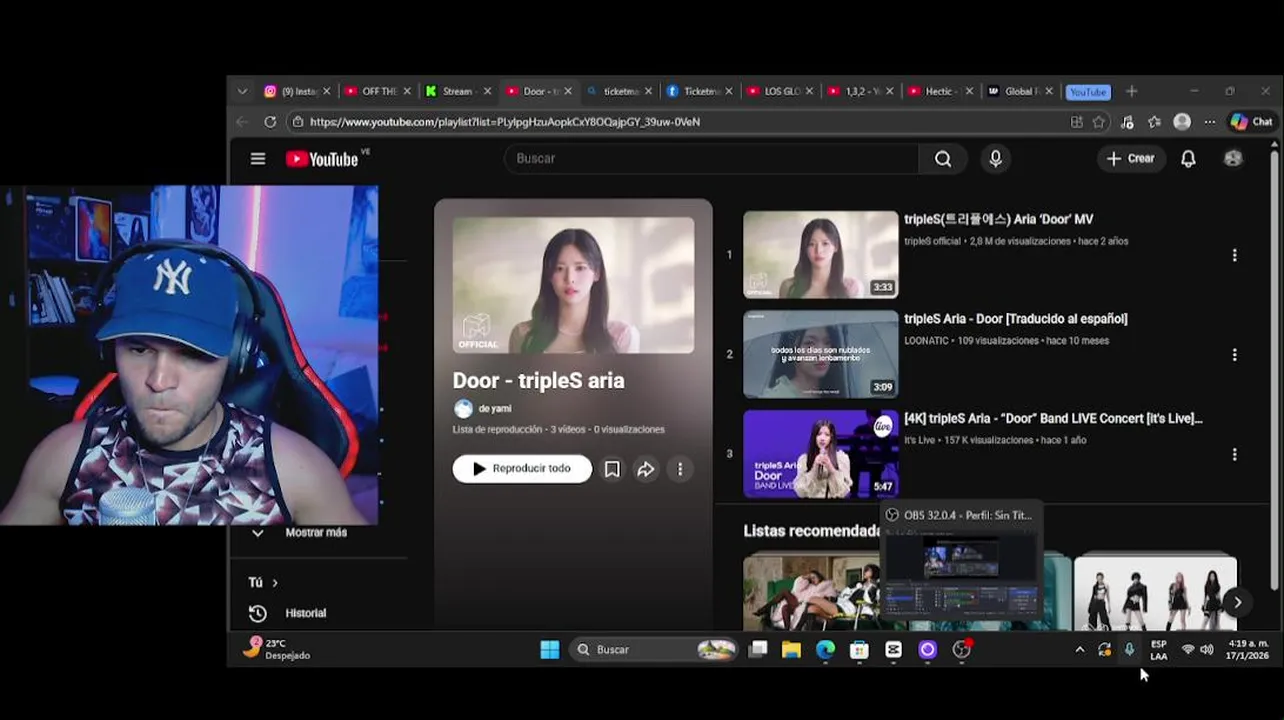This screenshot has height=720, width=1284.
Task: Show hidden system tray icons
Action: click(1079, 650)
